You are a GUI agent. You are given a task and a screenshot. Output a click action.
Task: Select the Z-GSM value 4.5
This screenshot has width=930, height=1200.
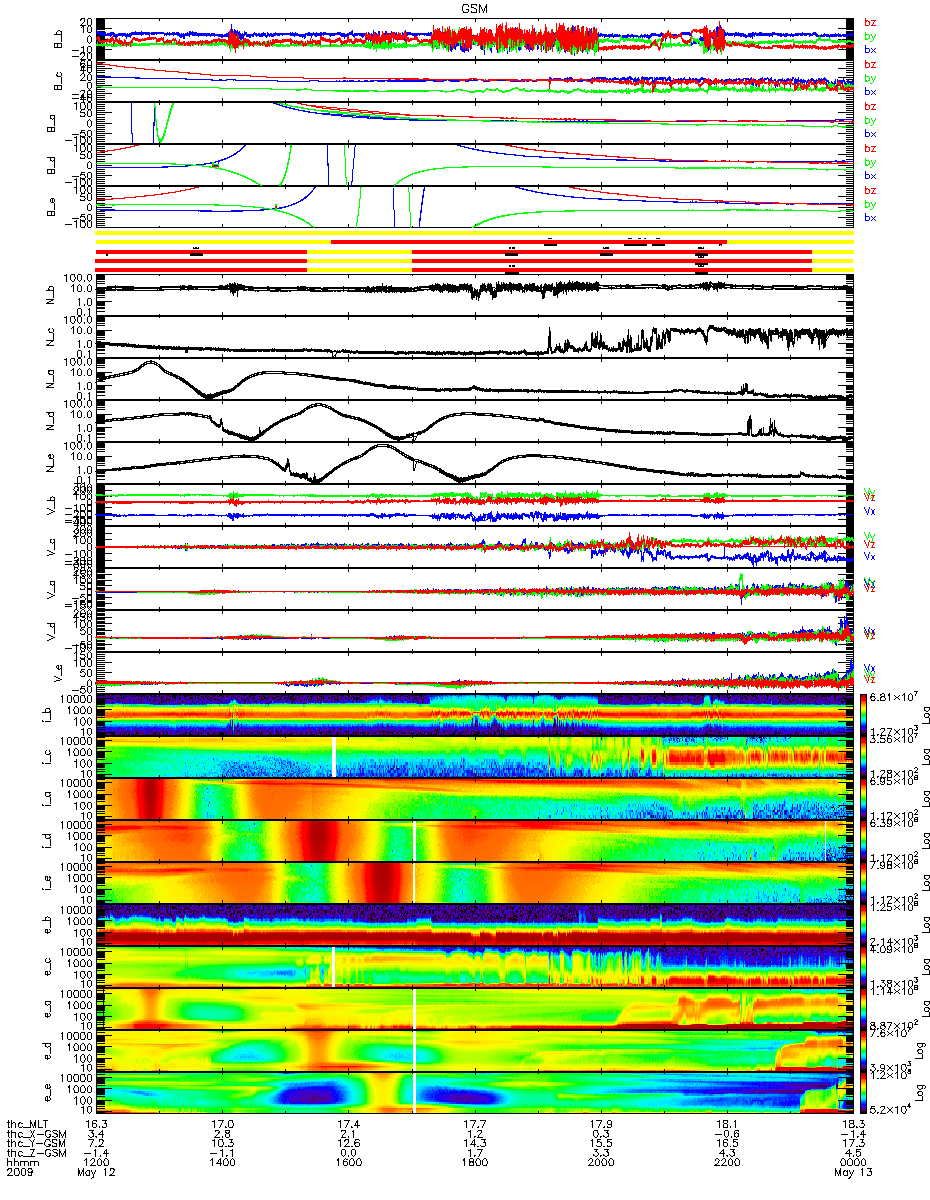point(853,1152)
